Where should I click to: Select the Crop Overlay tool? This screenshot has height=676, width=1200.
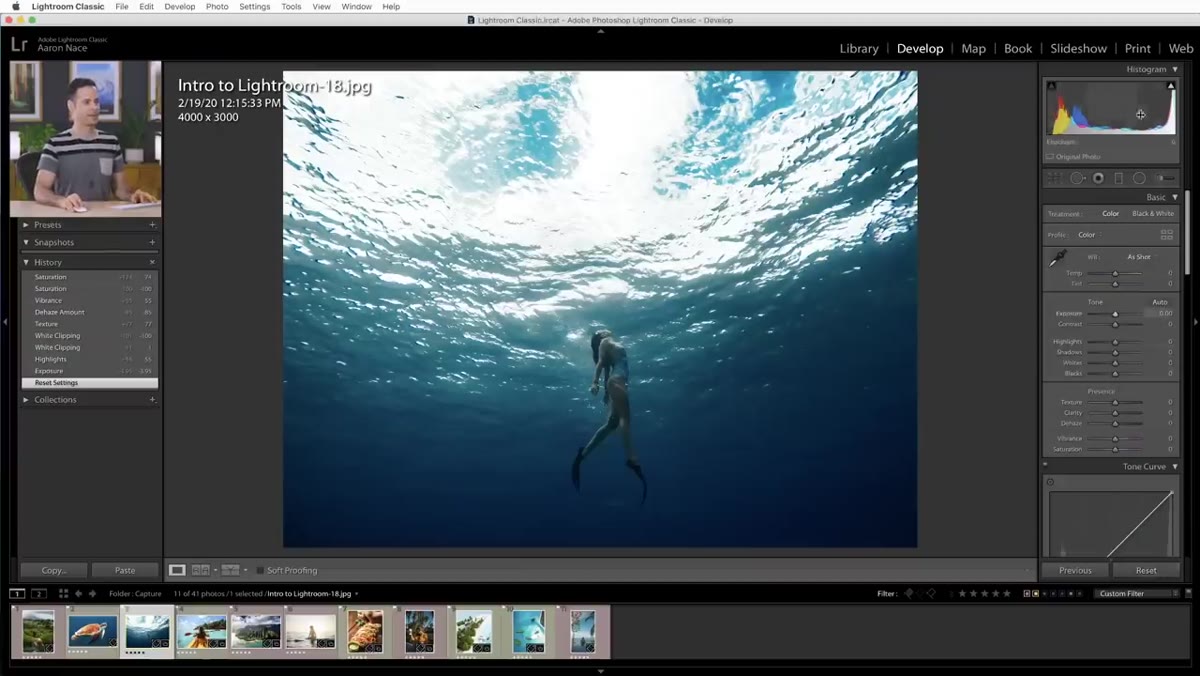pos(1054,178)
